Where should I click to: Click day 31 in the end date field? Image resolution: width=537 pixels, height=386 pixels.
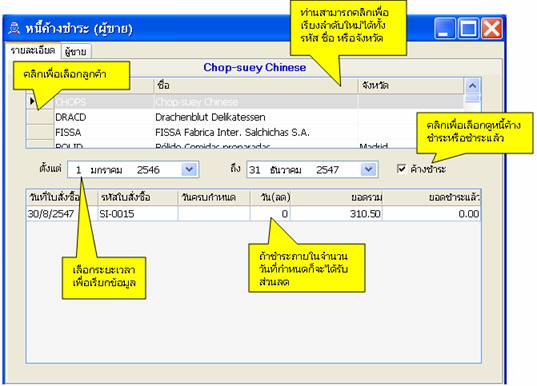click(254, 170)
